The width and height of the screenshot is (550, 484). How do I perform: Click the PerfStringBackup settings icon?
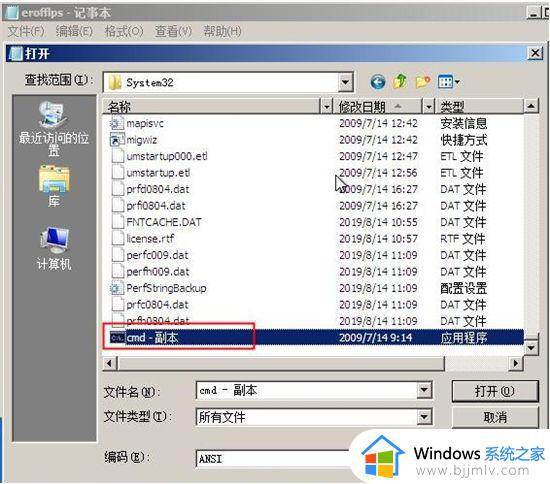tap(116, 288)
